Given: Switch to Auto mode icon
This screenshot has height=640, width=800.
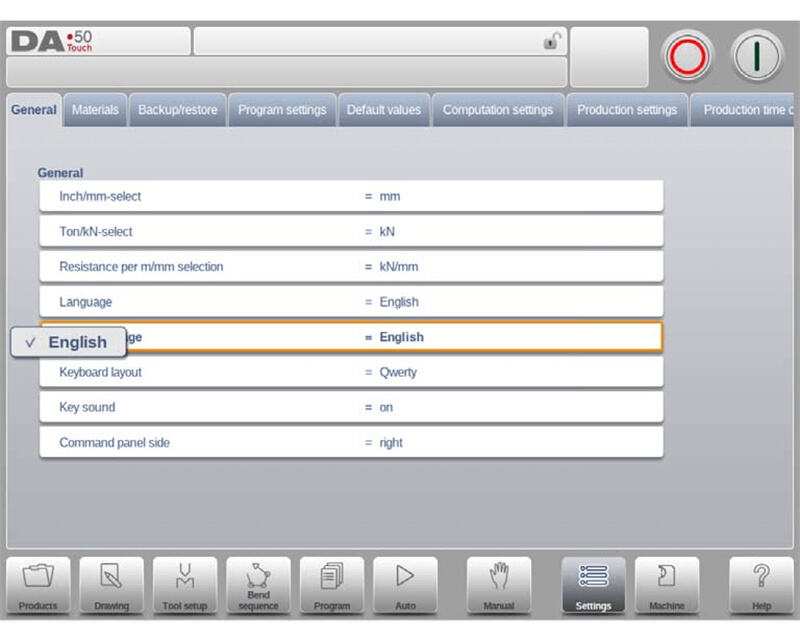Looking at the screenshot, I should [x=405, y=585].
